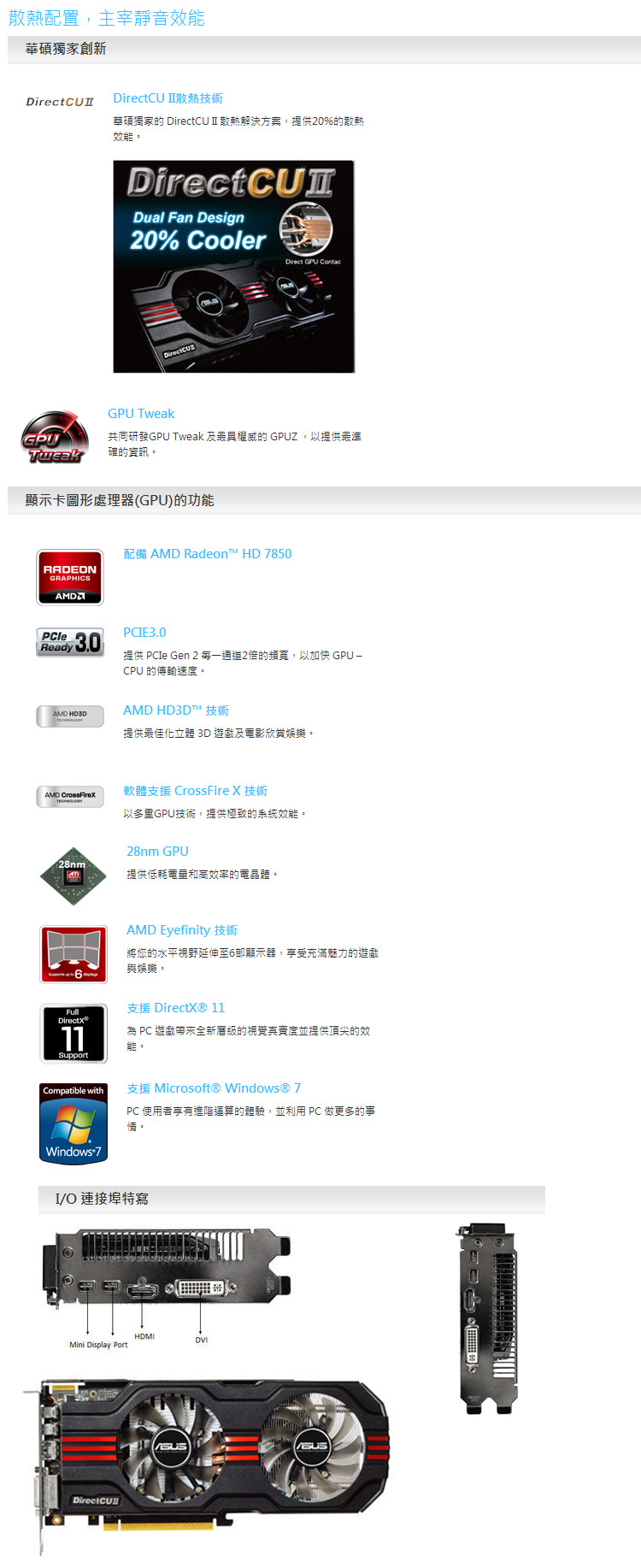Click the AMD CrossFireX technology badge

pos(70,796)
